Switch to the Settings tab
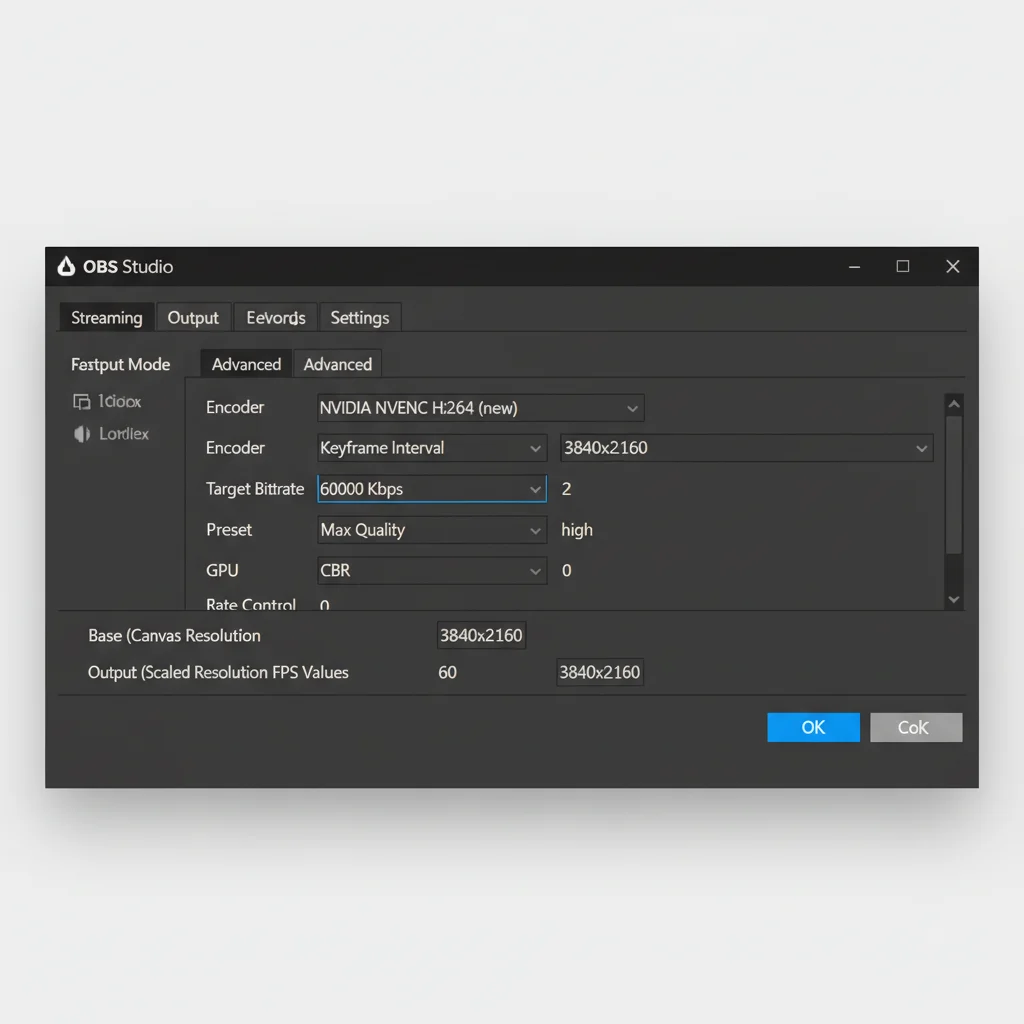The image size is (1024, 1024). click(360, 317)
